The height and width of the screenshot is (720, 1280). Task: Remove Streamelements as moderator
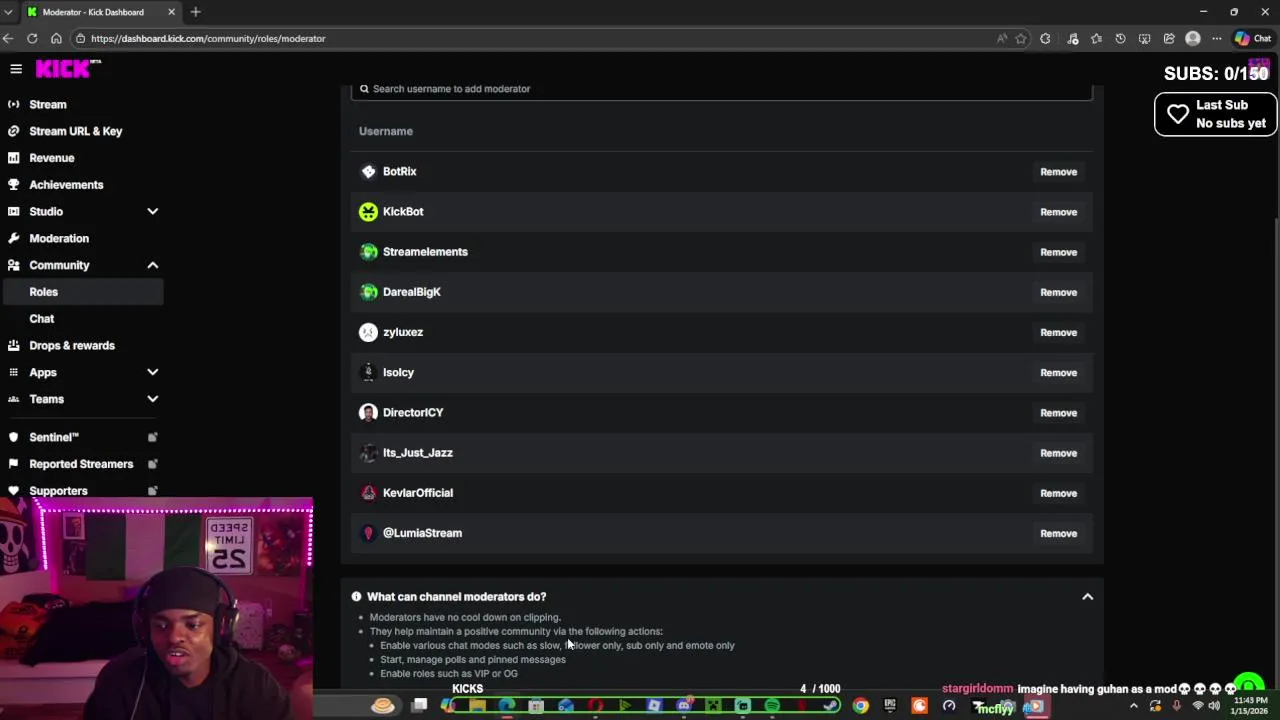[x=1058, y=252]
